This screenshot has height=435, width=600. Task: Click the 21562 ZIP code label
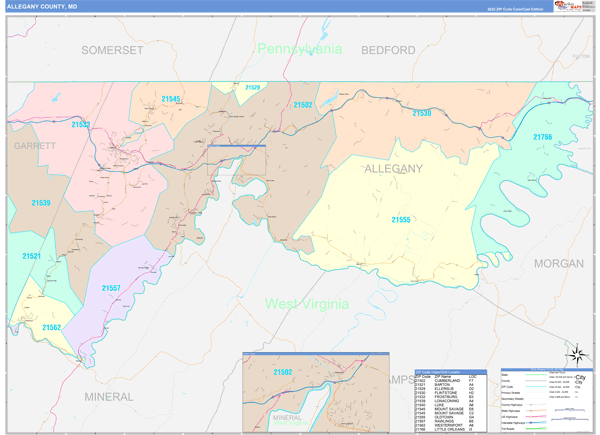(52, 327)
